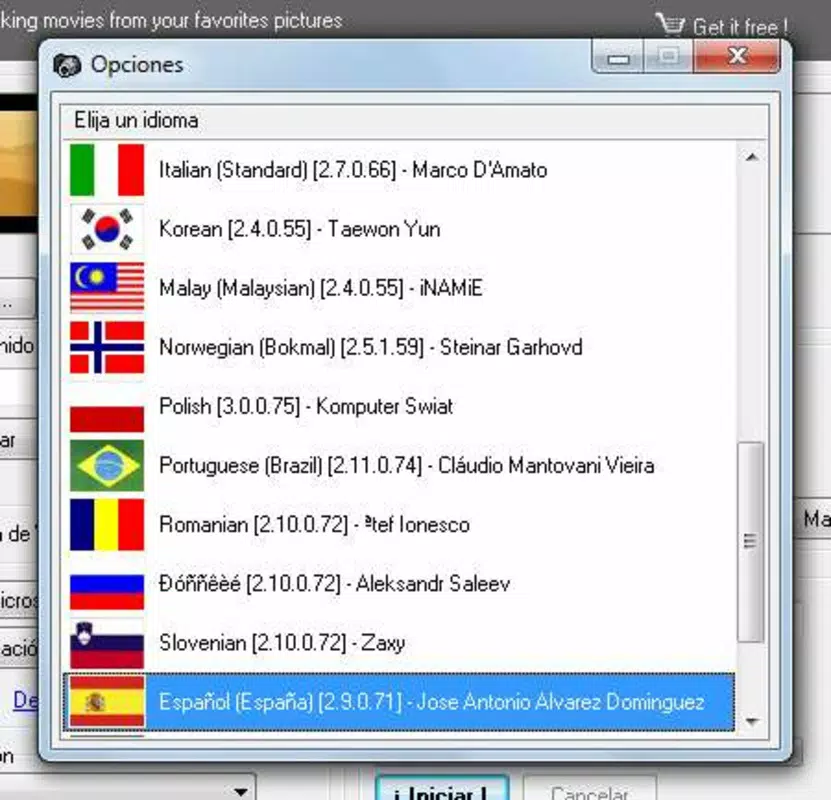
Task: Click the ¡ Iniciar ! button
Action: 443,789
